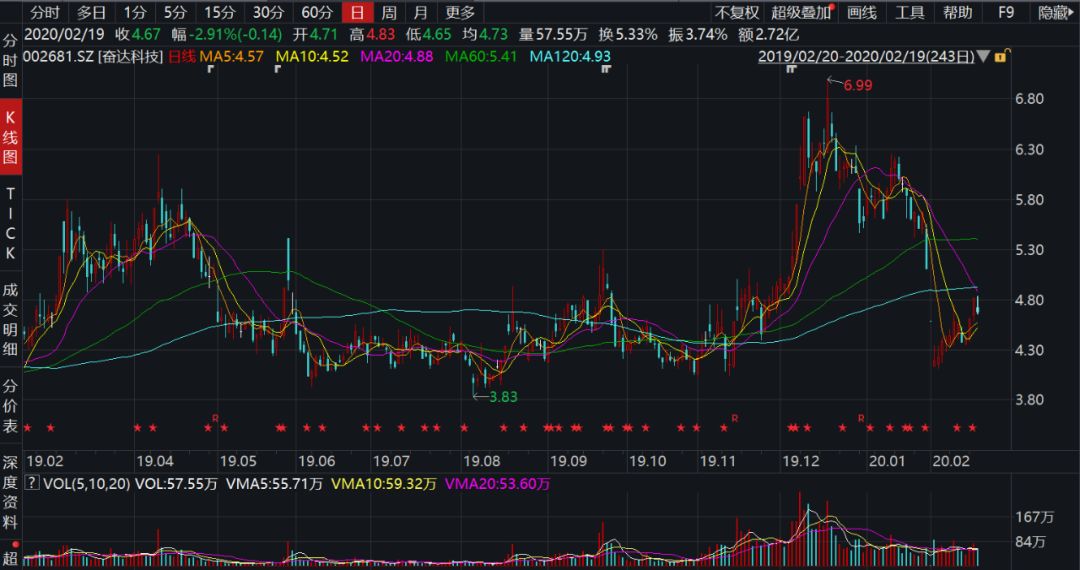Expand the date range dropdown triangle
The height and width of the screenshot is (570, 1080).
pos(985,57)
